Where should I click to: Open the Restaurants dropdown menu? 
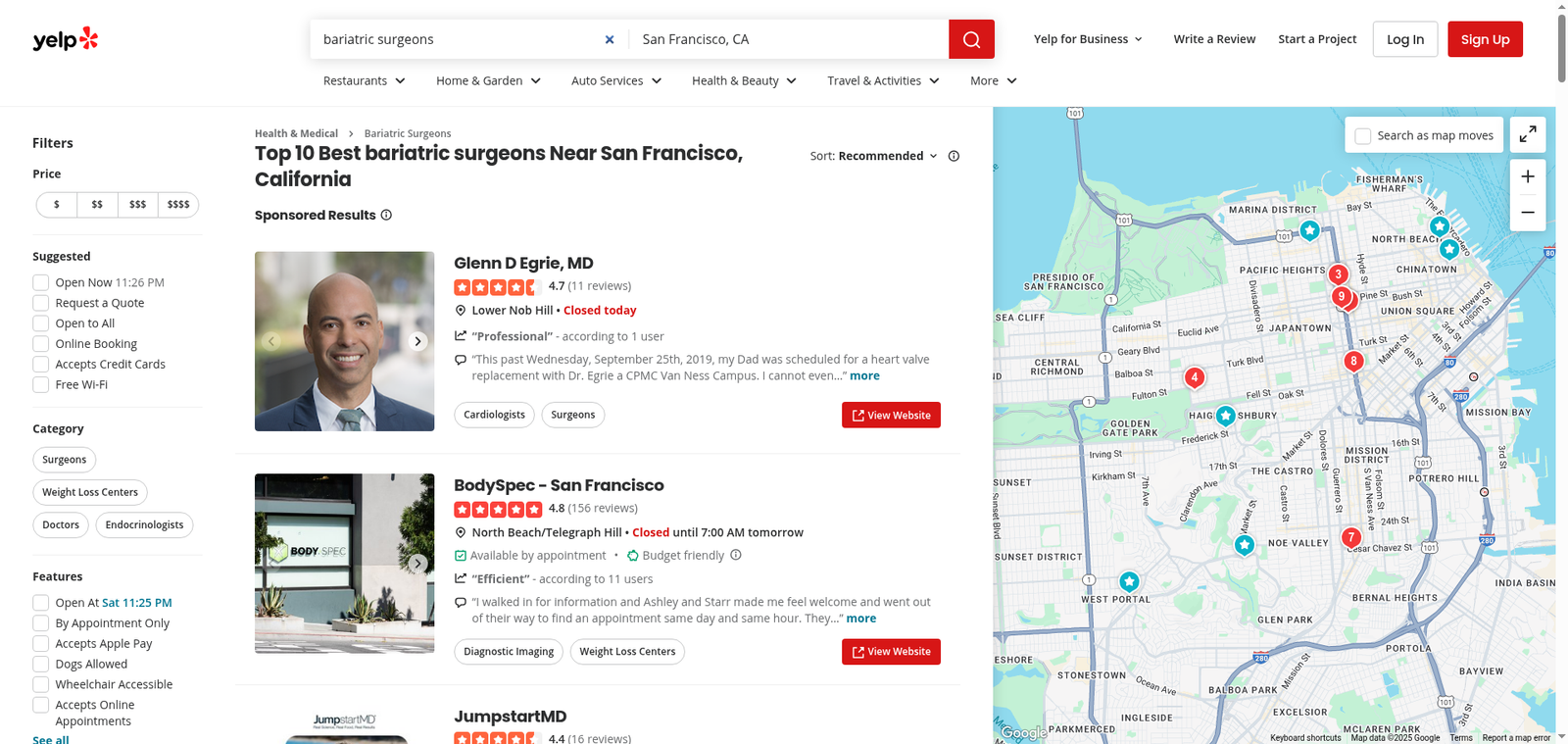365,80
